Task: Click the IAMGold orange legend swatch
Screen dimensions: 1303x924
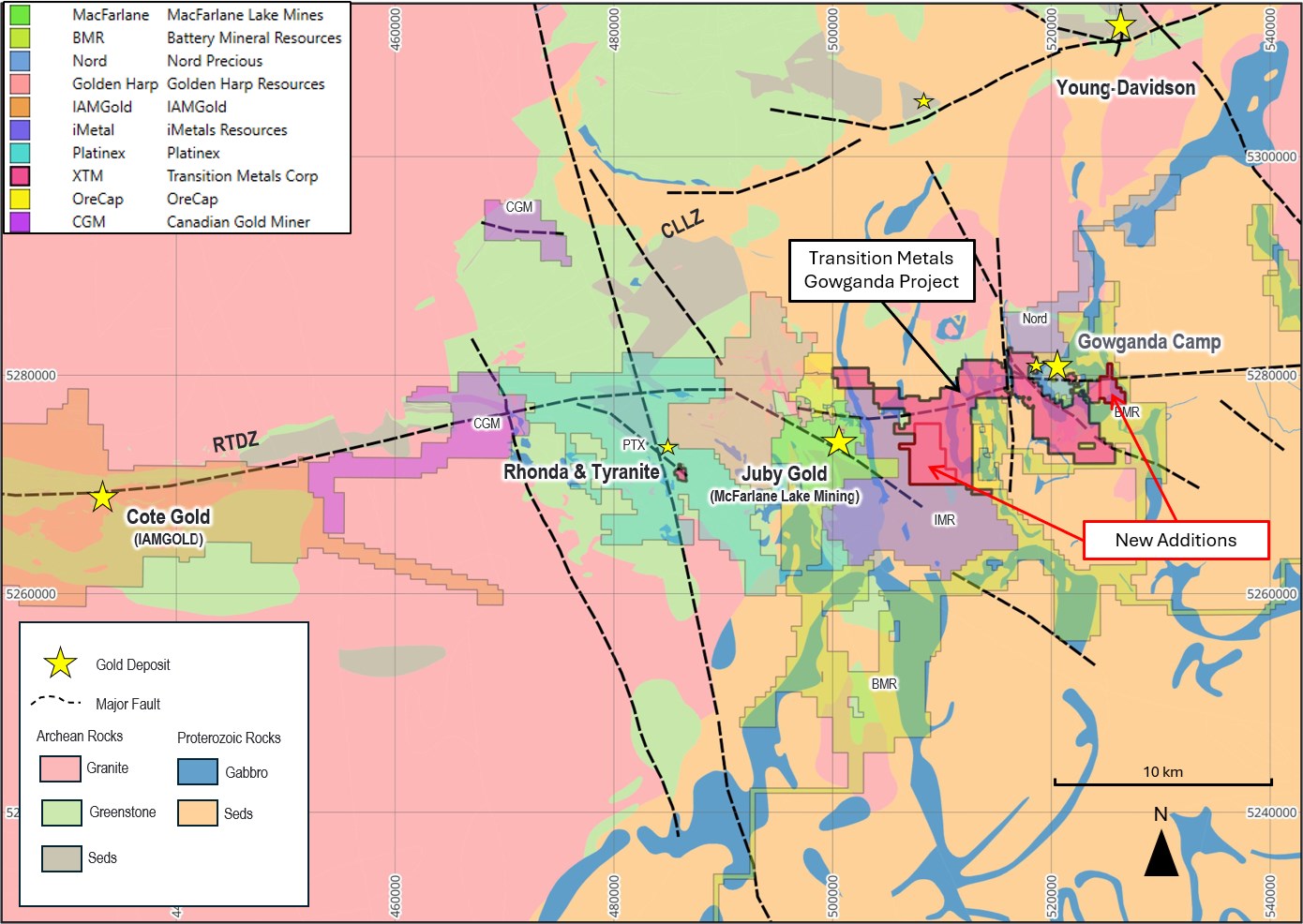Action: 20,107
